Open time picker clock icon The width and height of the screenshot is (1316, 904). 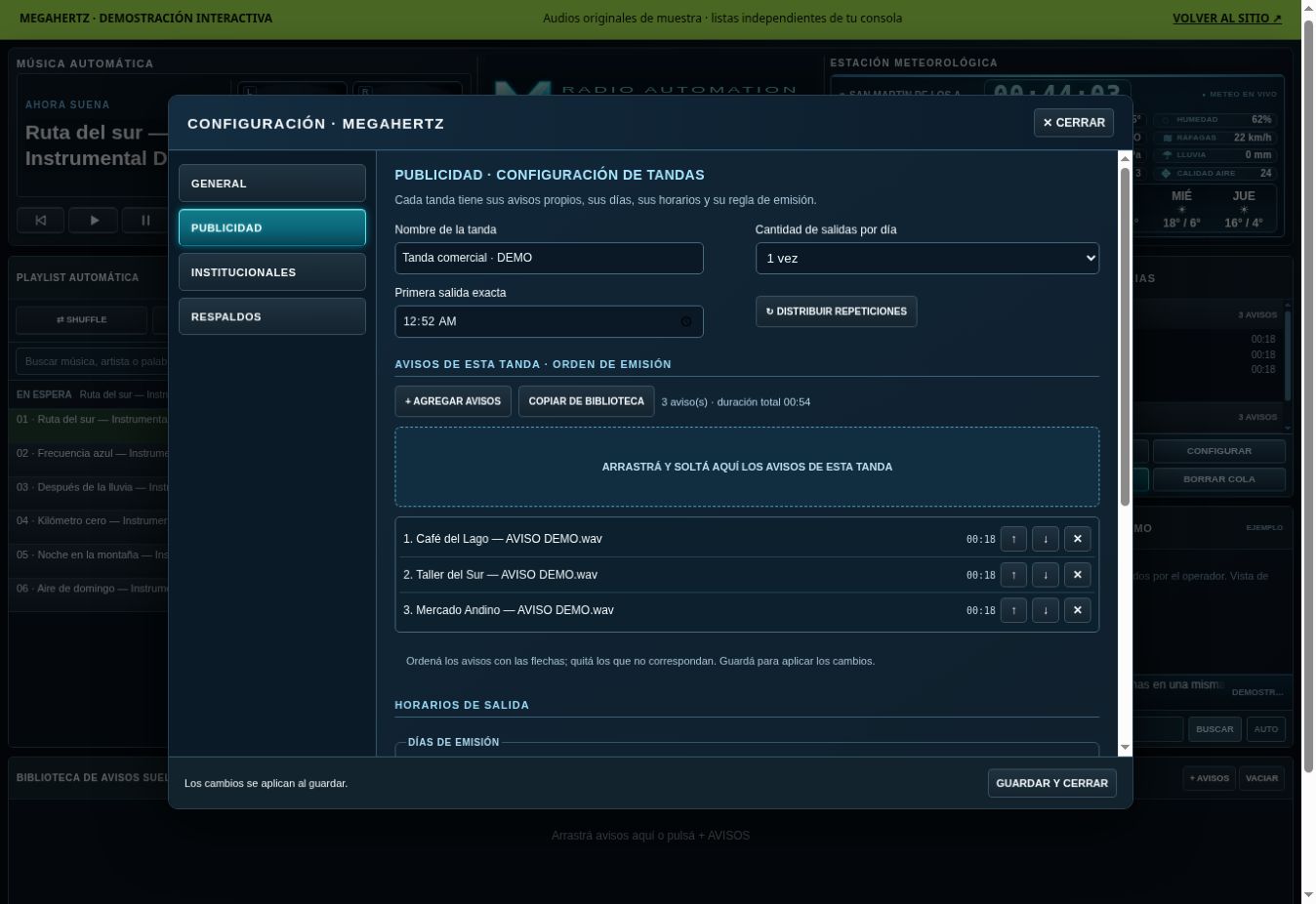click(x=685, y=321)
